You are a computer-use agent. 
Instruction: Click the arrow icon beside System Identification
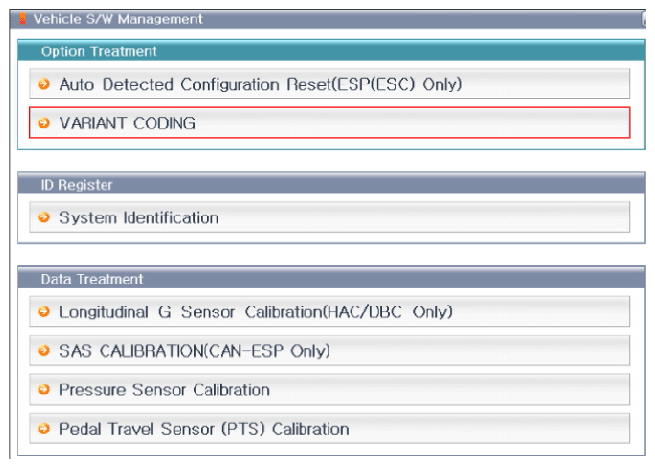(x=44, y=217)
